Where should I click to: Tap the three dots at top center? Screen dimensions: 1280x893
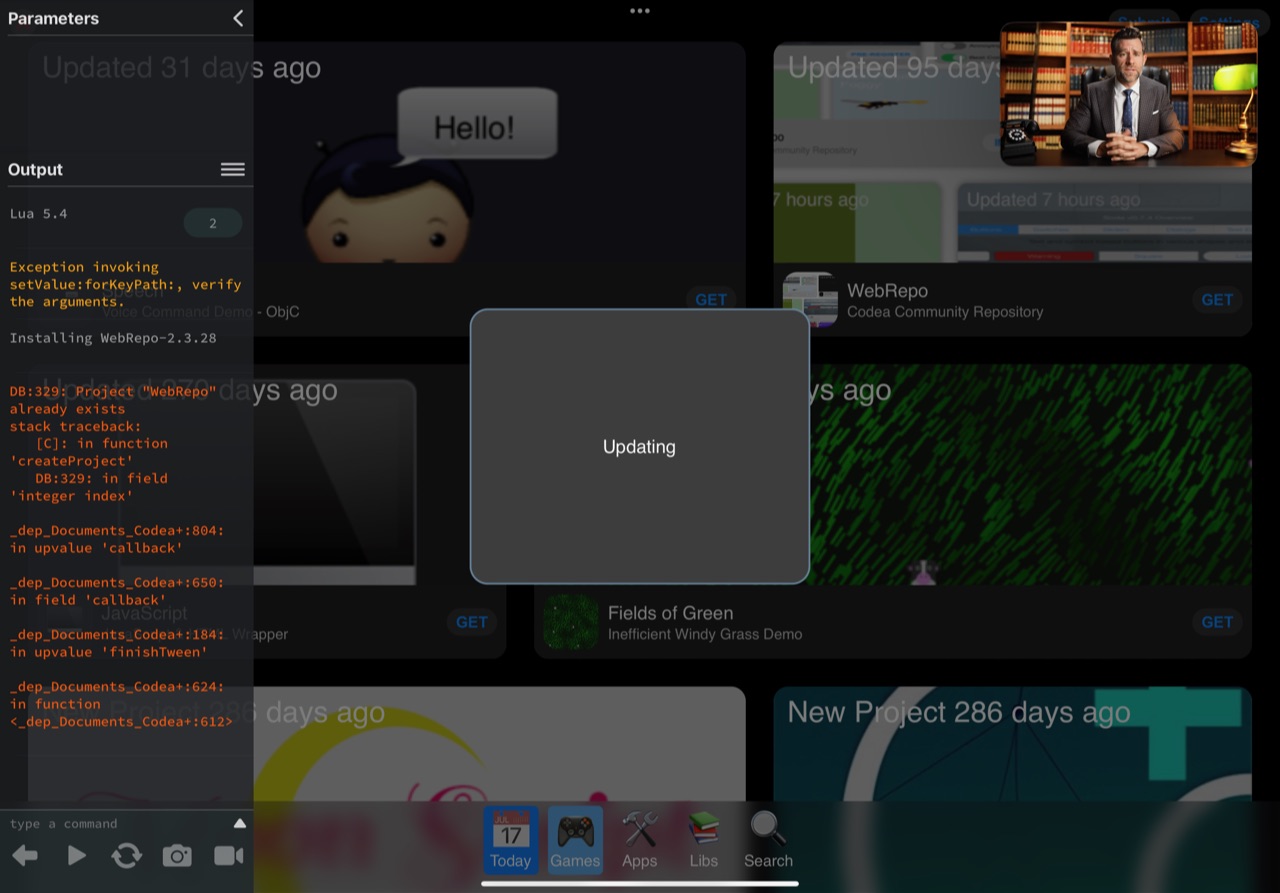coord(640,11)
